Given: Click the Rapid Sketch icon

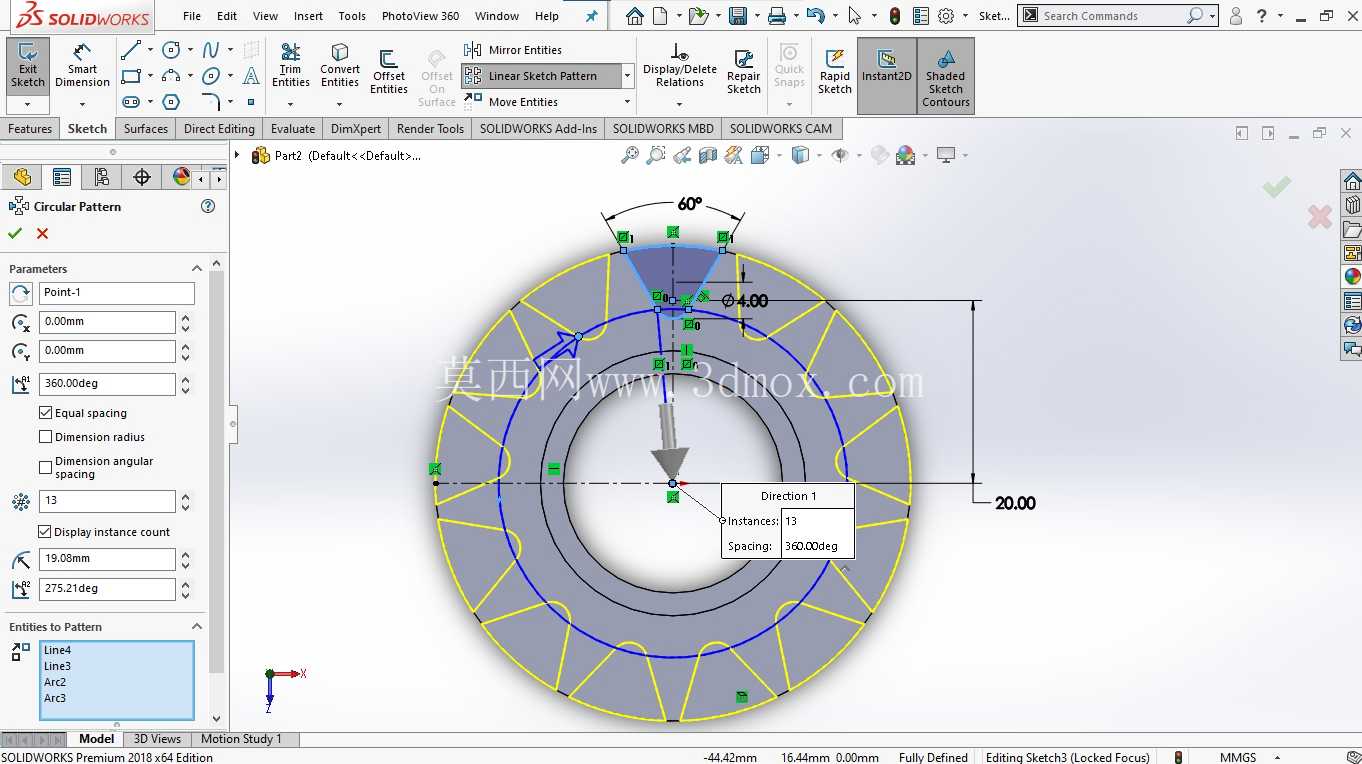Looking at the screenshot, I should [834, 72].
